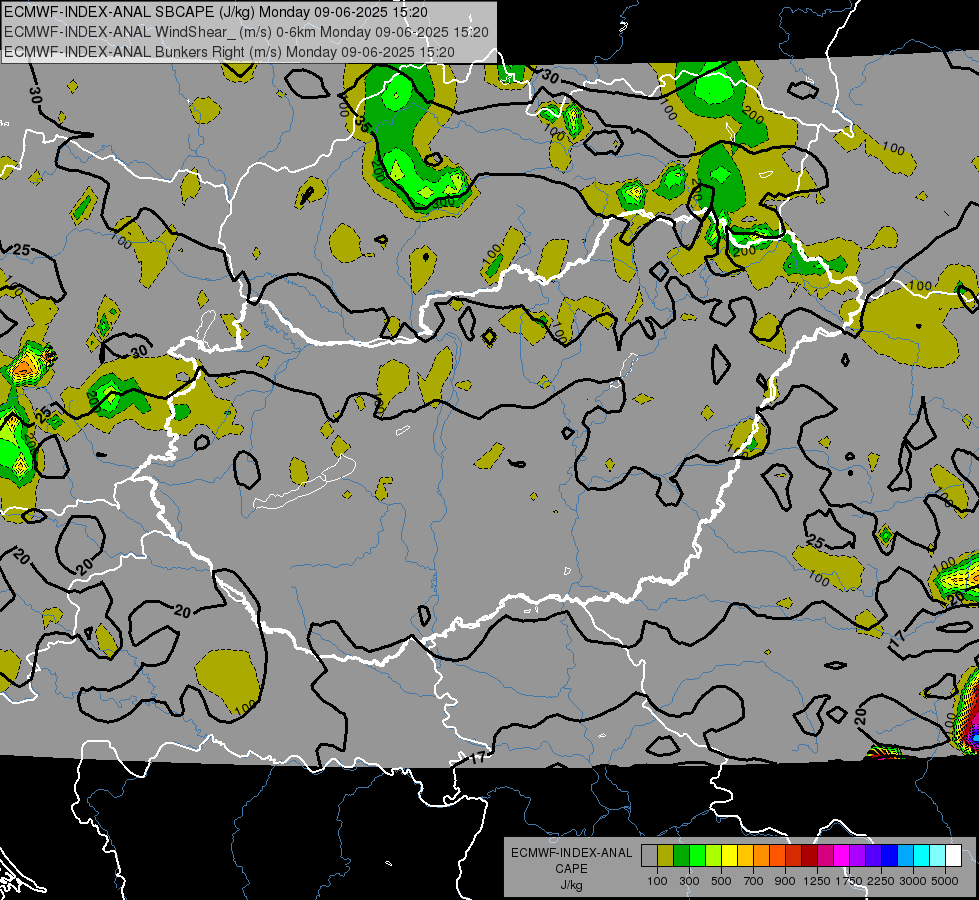Click the 5000 value under the legend
979x900 pixels.
point(945,881)
